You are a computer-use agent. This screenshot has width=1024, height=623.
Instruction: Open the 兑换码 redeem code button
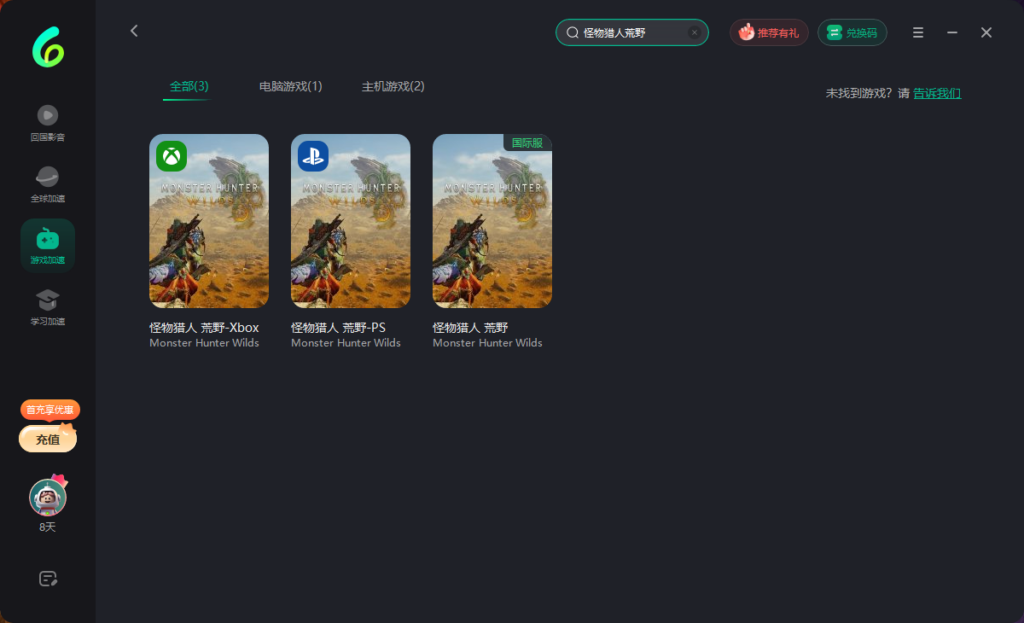point(852,33)
